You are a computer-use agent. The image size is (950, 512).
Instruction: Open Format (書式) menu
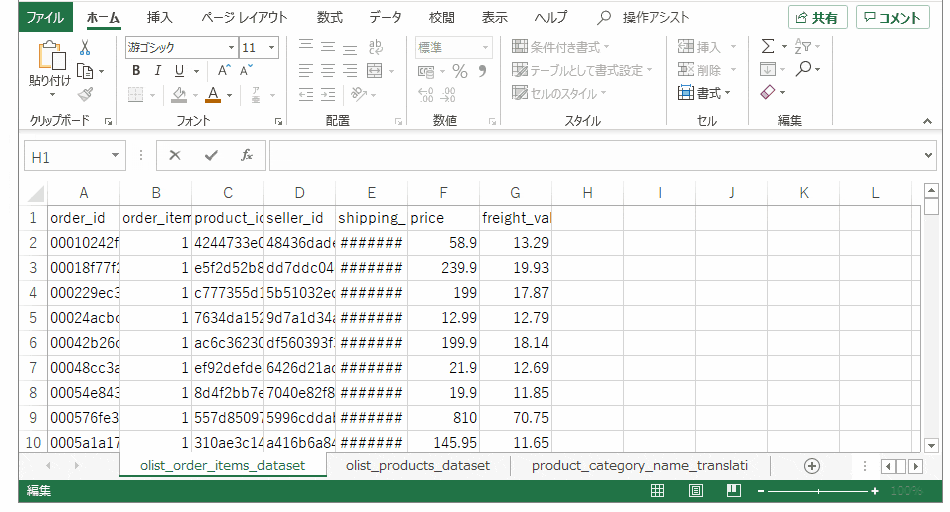click(x=704, y=93)
